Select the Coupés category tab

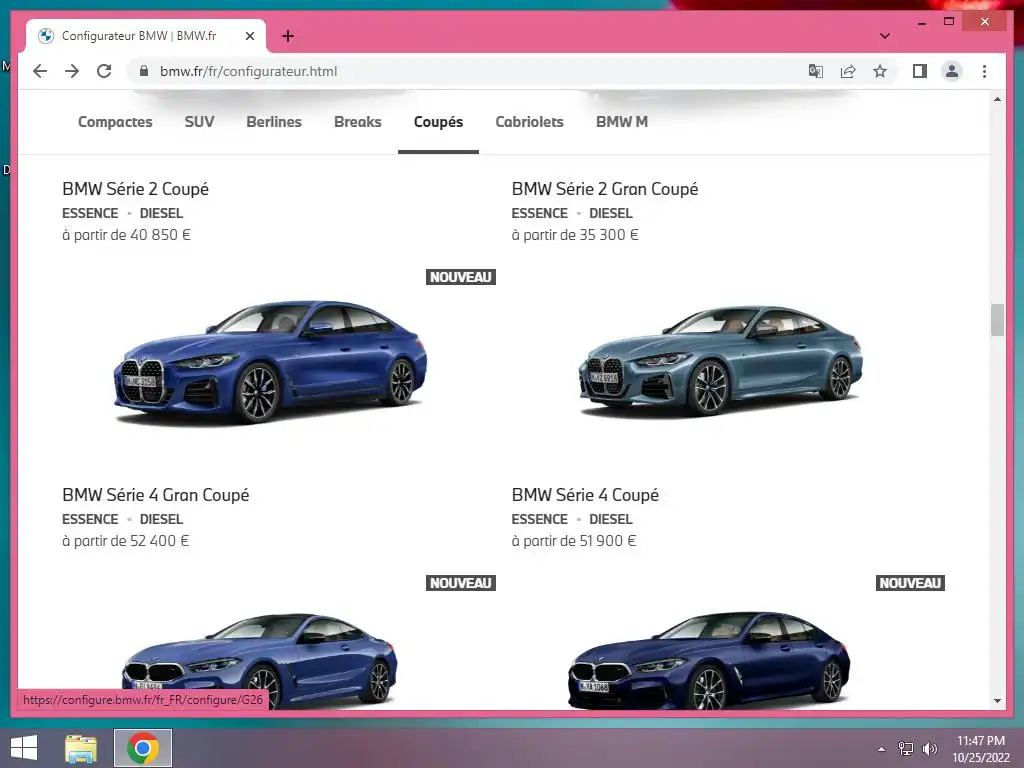438,122
